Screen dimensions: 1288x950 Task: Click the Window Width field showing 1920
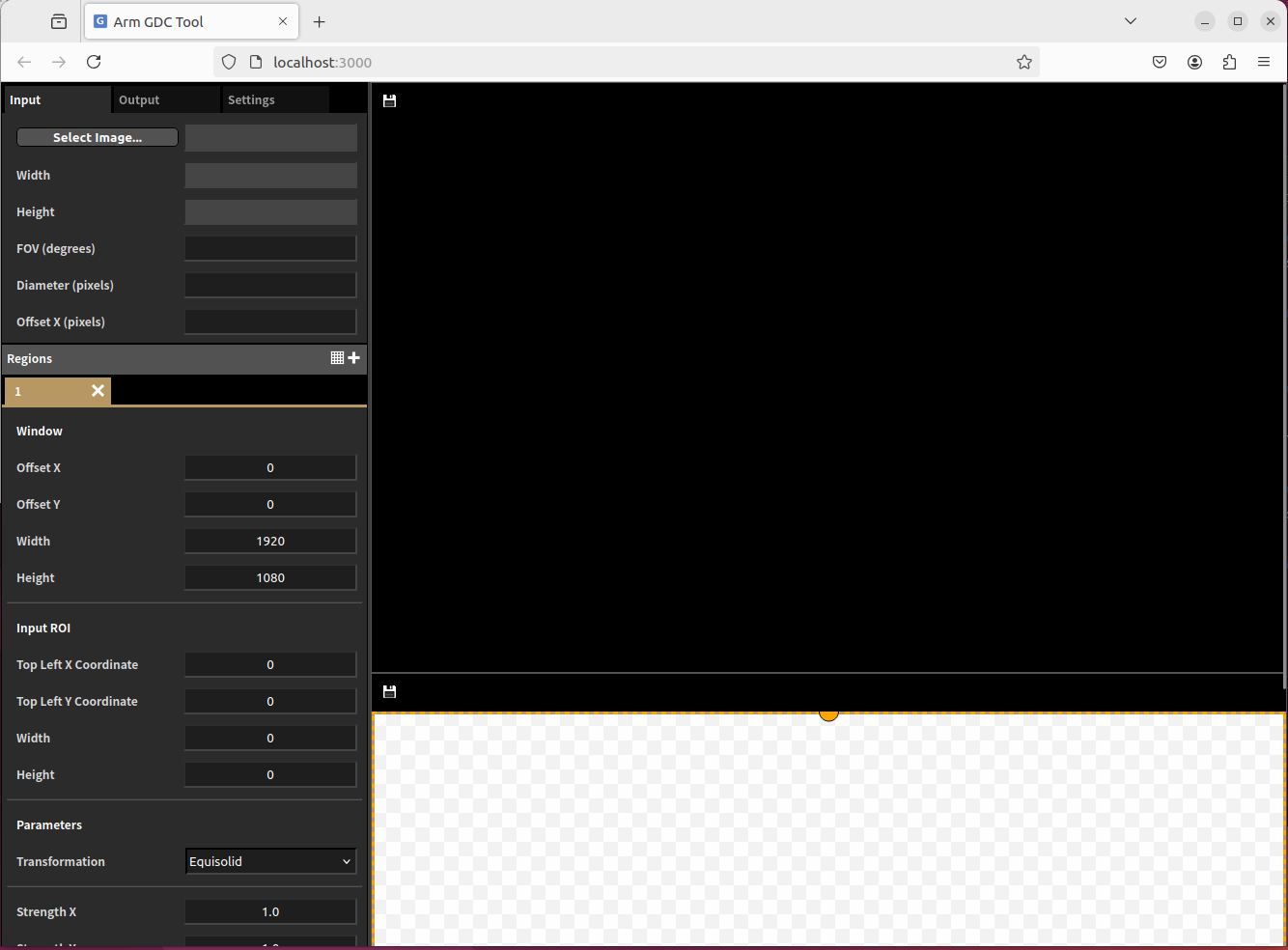coord(270,542)
